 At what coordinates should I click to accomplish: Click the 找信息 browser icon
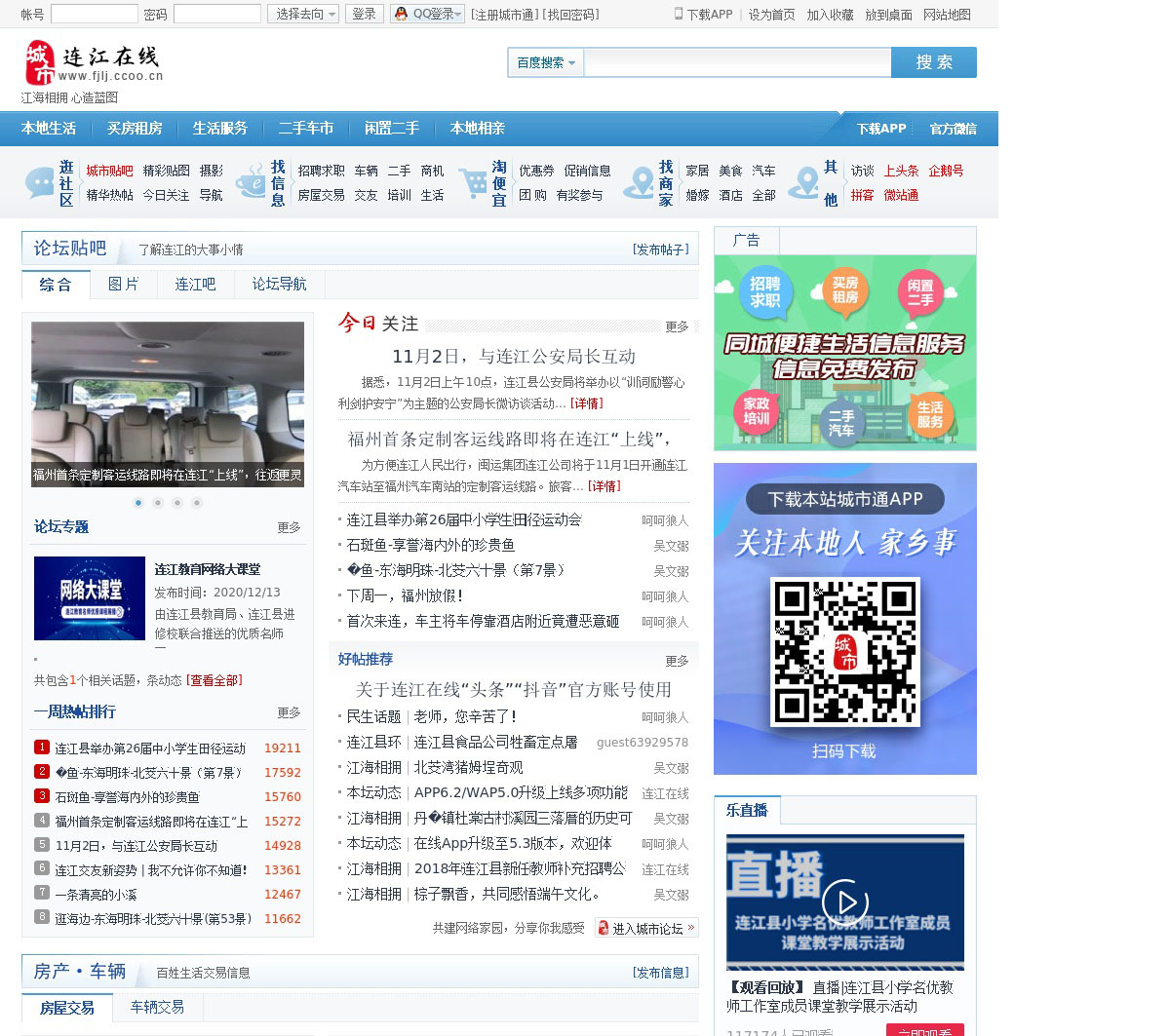[251, 182]
